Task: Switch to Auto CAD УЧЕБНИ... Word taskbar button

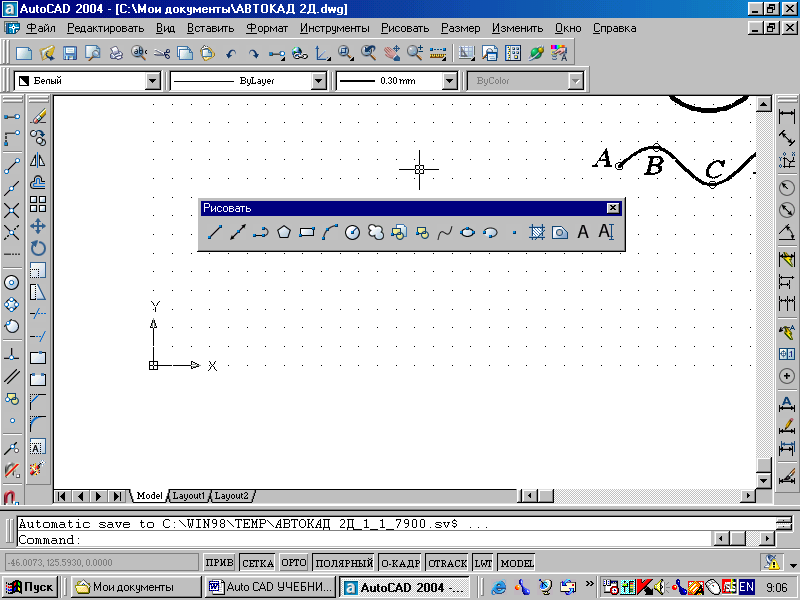Action: tap(270, 587)
